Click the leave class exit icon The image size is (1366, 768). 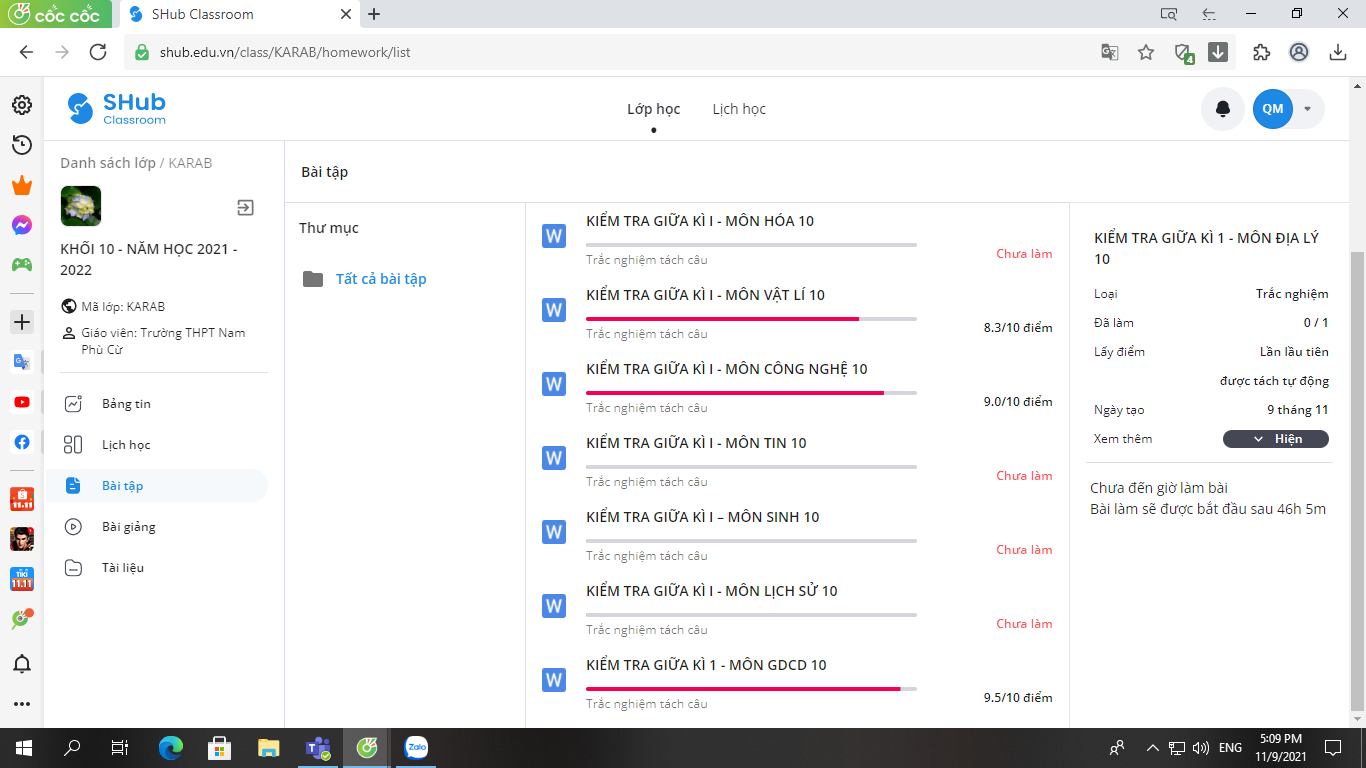pos(245,207)
